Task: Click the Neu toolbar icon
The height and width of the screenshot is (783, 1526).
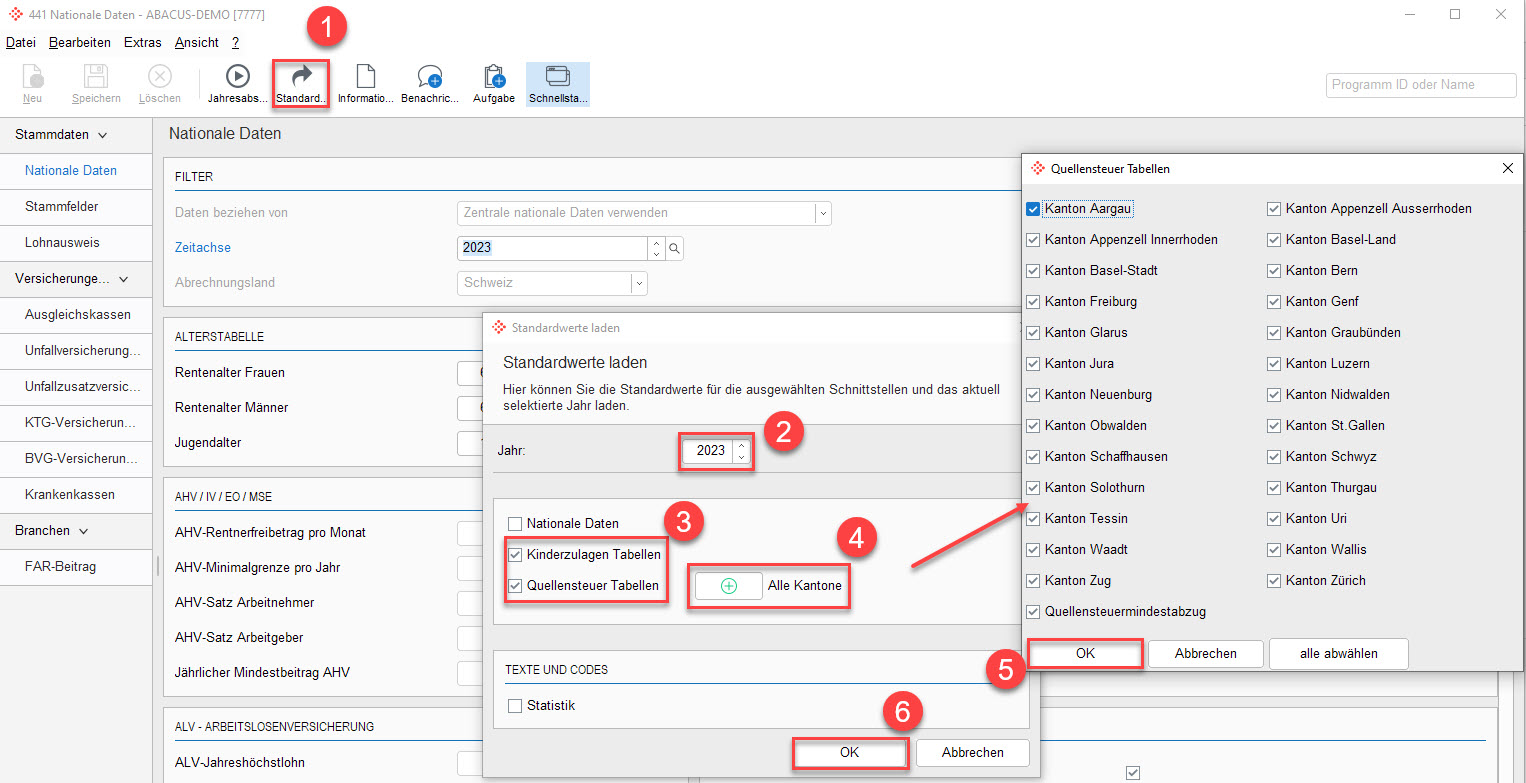Action: point(32,77)
